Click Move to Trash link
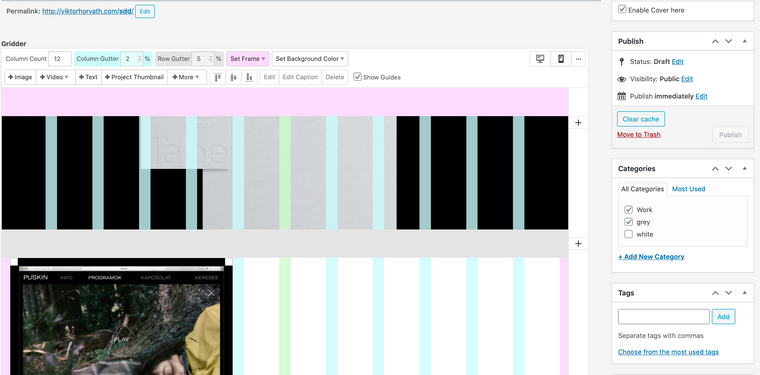The height and width of the screenshot is (375, 760). pos(639,135)
